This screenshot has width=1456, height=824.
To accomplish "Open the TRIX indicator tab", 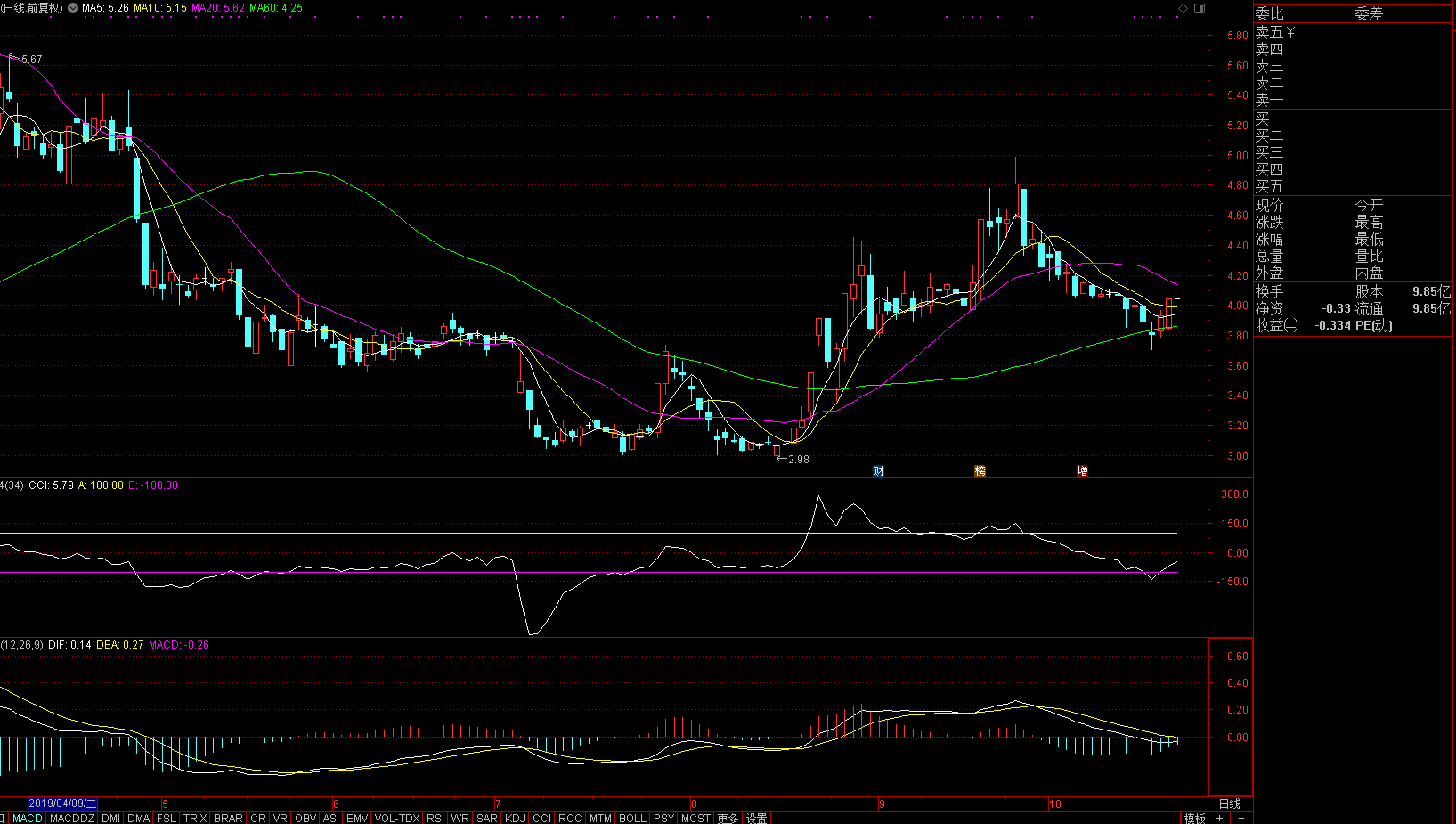I will tap(195, 818).
